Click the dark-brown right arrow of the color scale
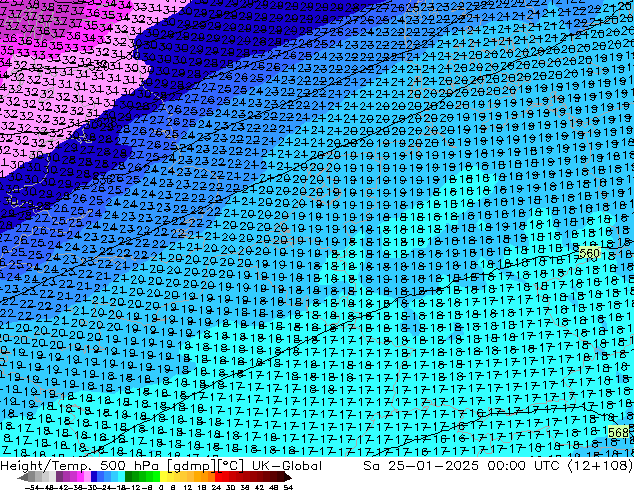634x490 pixels. pos(288,477)
